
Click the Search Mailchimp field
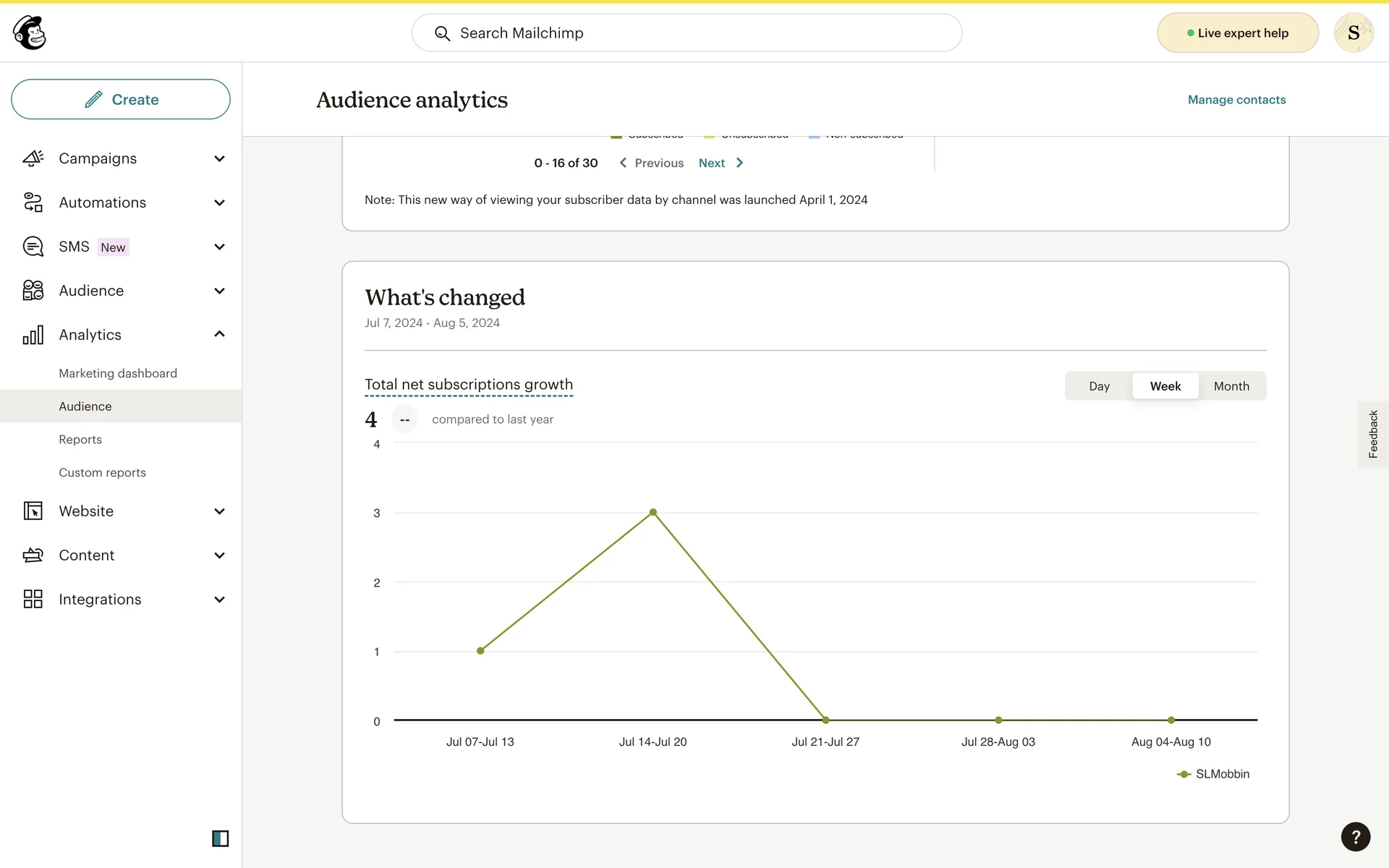[x=687, y=33]
